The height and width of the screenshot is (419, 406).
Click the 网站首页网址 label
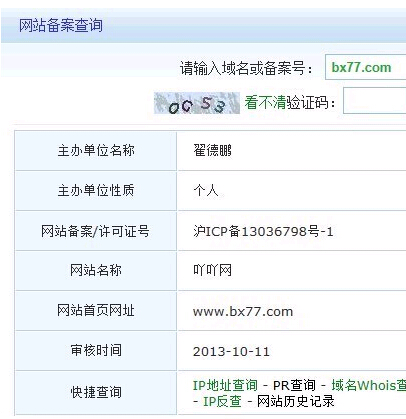coord(96,310)
